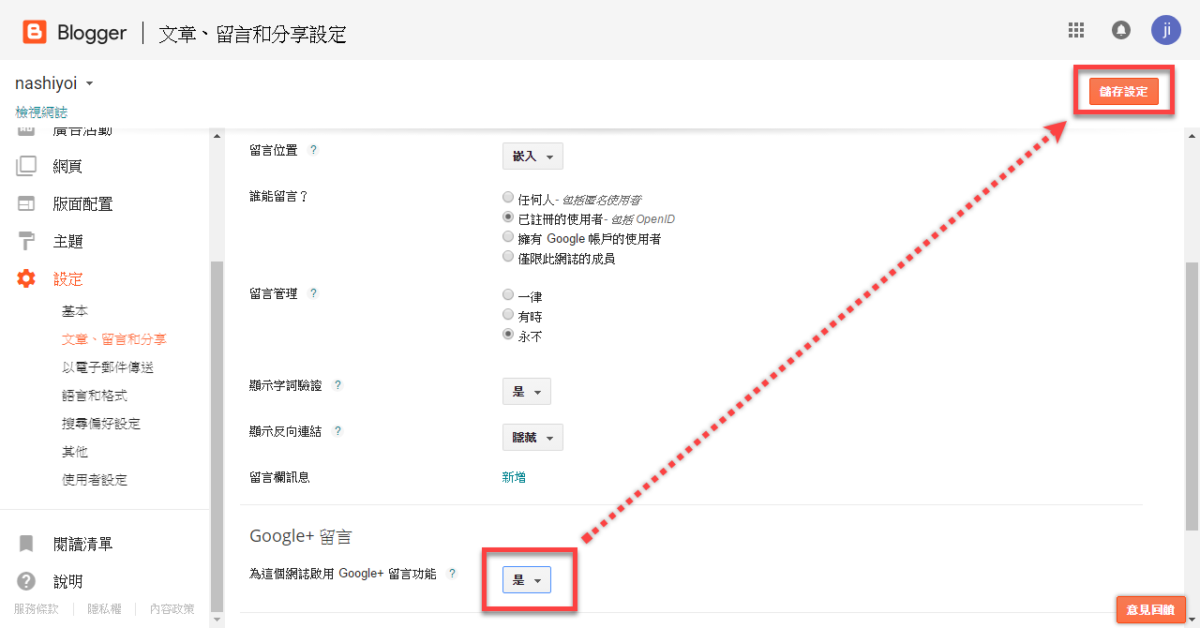Click the page vertical scrollbar
The image size is (1200, 628).
pyautogui.click(x=1192, y=395)
